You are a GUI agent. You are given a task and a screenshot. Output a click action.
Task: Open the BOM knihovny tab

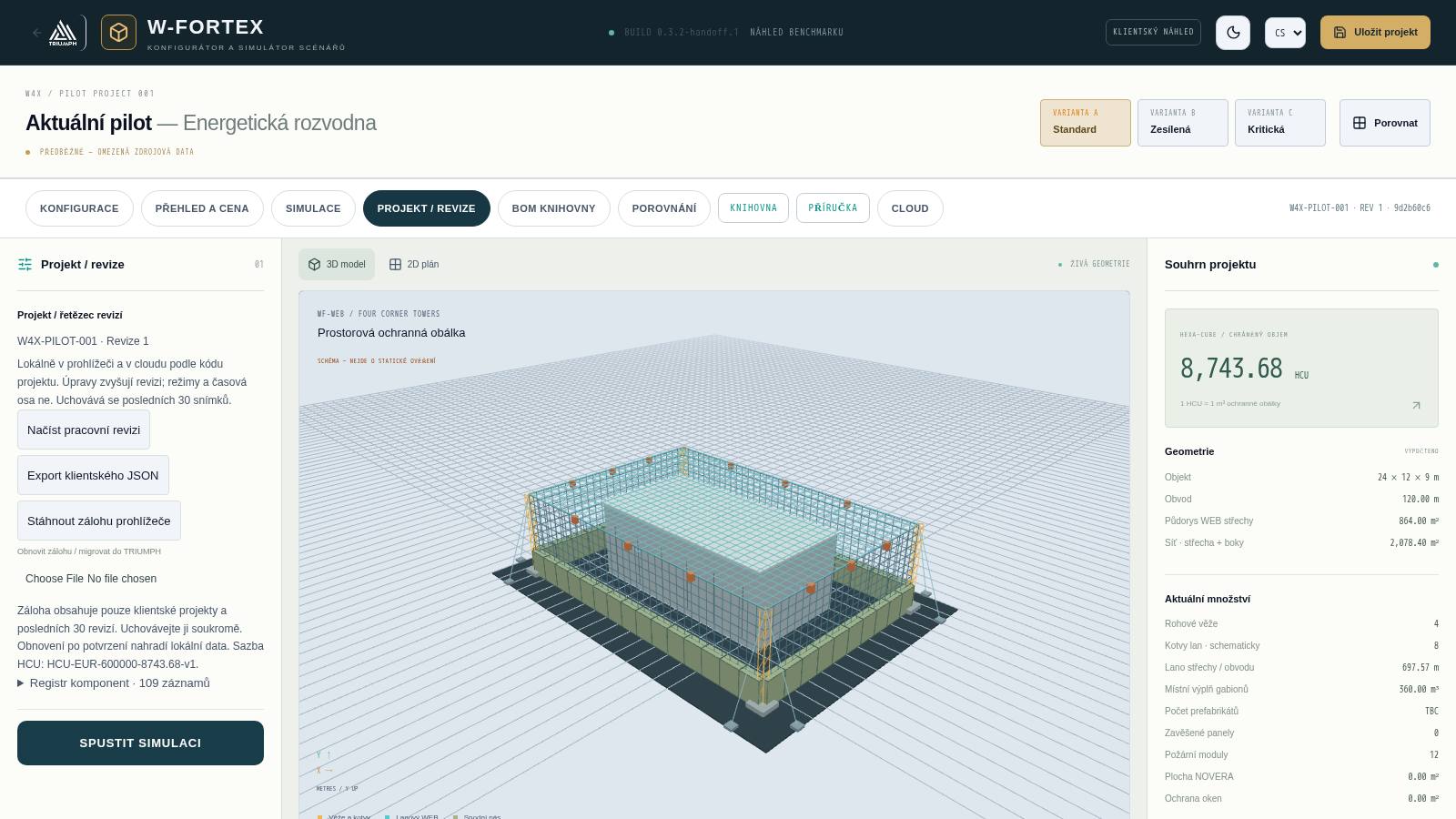coord(553,208)
